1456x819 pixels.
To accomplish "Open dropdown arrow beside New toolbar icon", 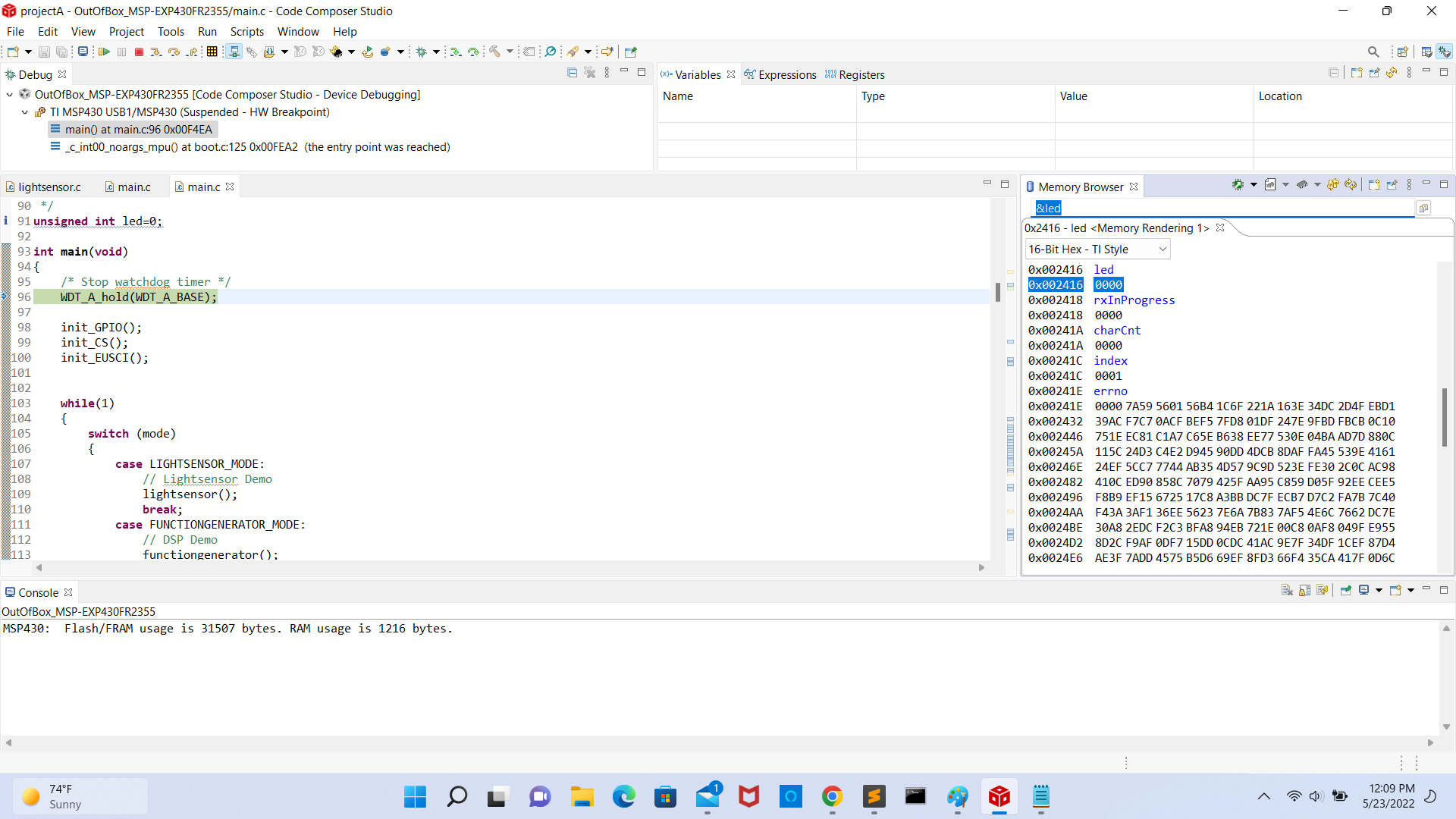I will tap(28, 52).
